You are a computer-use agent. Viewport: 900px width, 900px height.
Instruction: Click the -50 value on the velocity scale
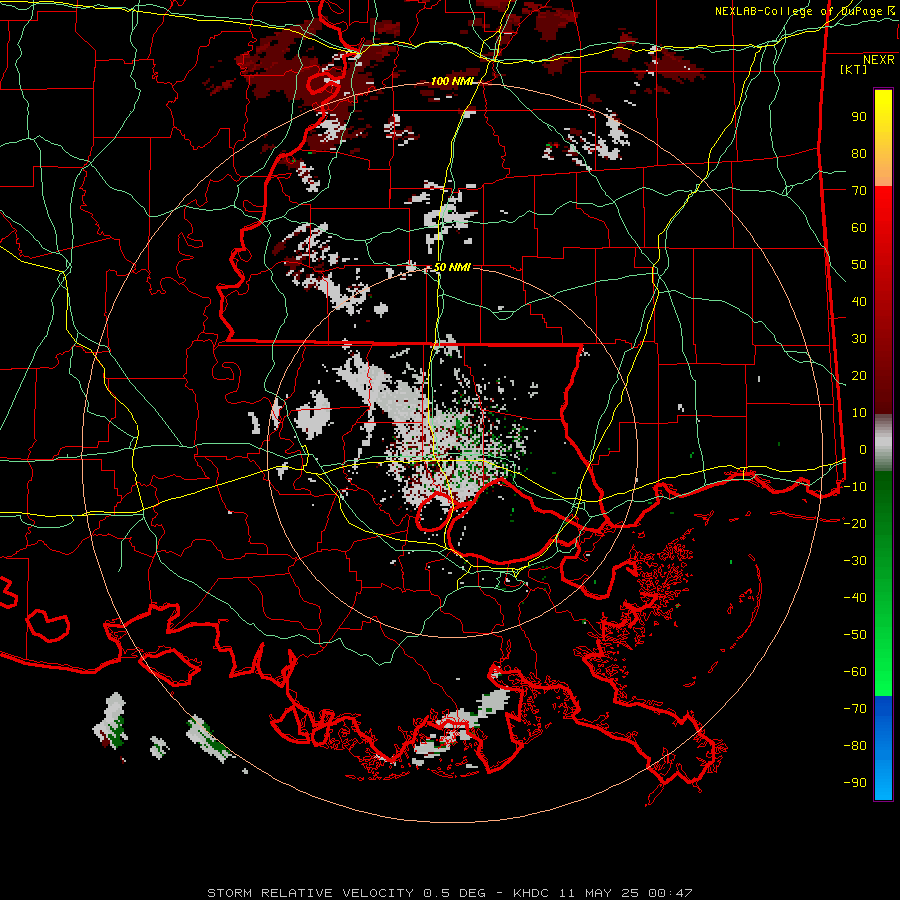[x=855, y=635]
